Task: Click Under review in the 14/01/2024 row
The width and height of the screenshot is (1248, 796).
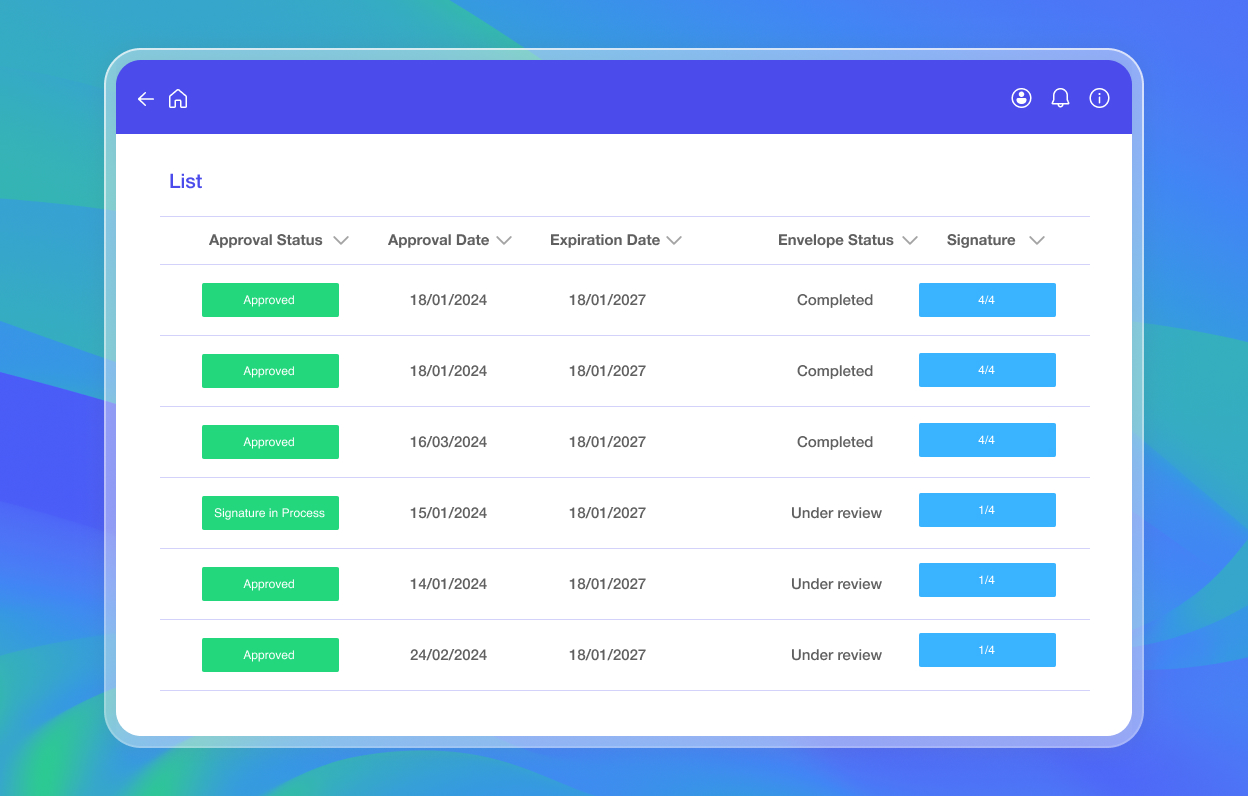Action: pos(836,584)
